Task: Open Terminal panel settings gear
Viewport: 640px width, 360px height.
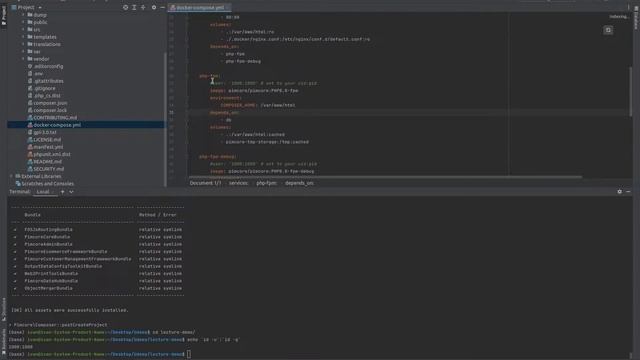Action: click(x=620, y=191)
